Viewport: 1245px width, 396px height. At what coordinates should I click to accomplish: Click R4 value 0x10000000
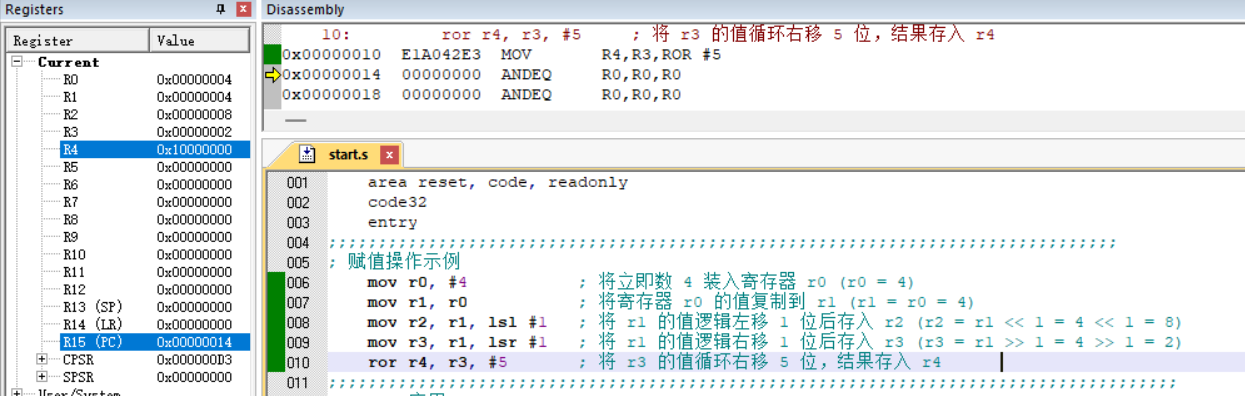coord(194,149)
